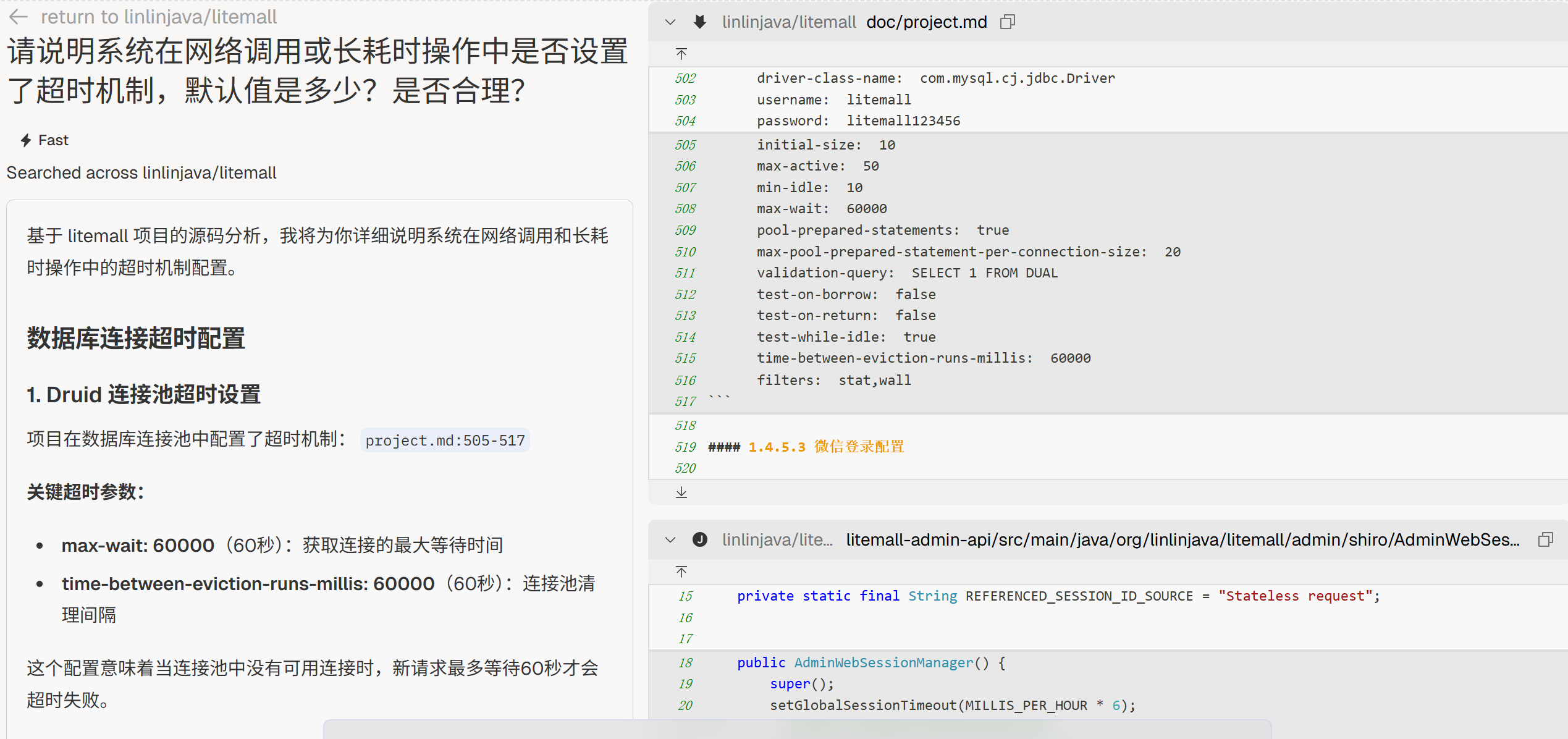Click the input bar at bottom
The height and width of the screenshot is (739, 1568).
797,730
